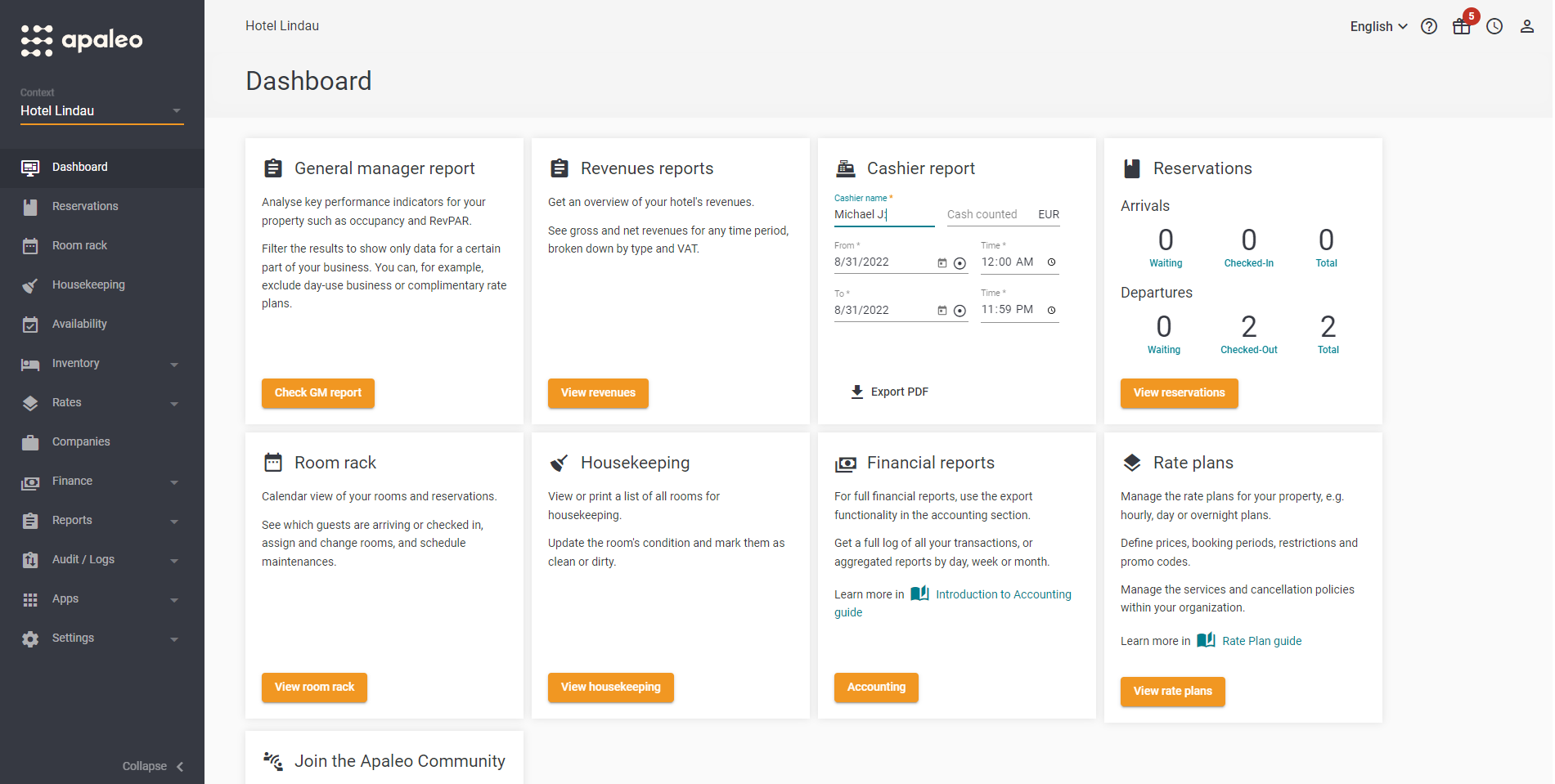Click the user profile icon

pos(1527,26)
